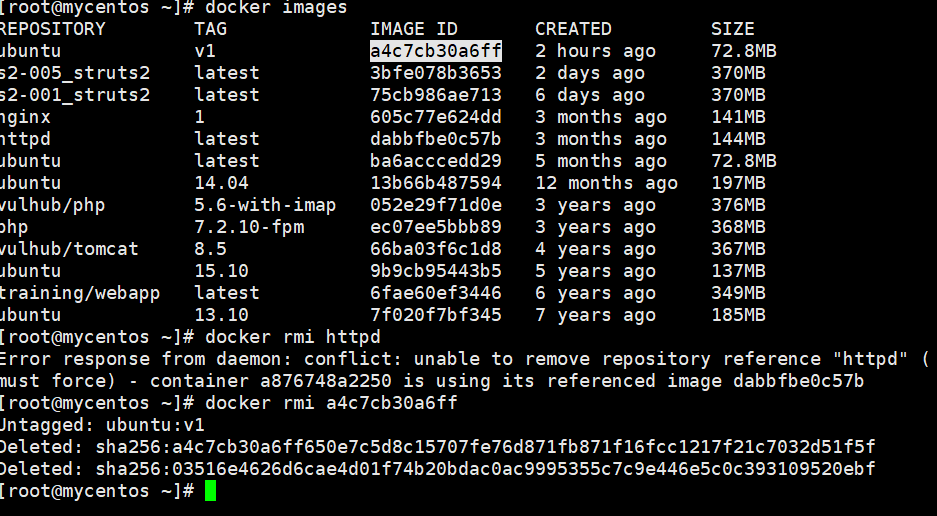Click the SIZE column header

[733, 29]
